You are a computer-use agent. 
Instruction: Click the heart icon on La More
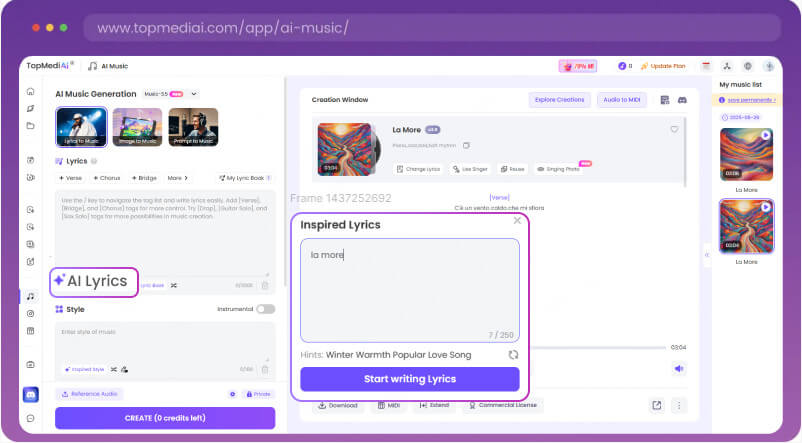[674, 129]
